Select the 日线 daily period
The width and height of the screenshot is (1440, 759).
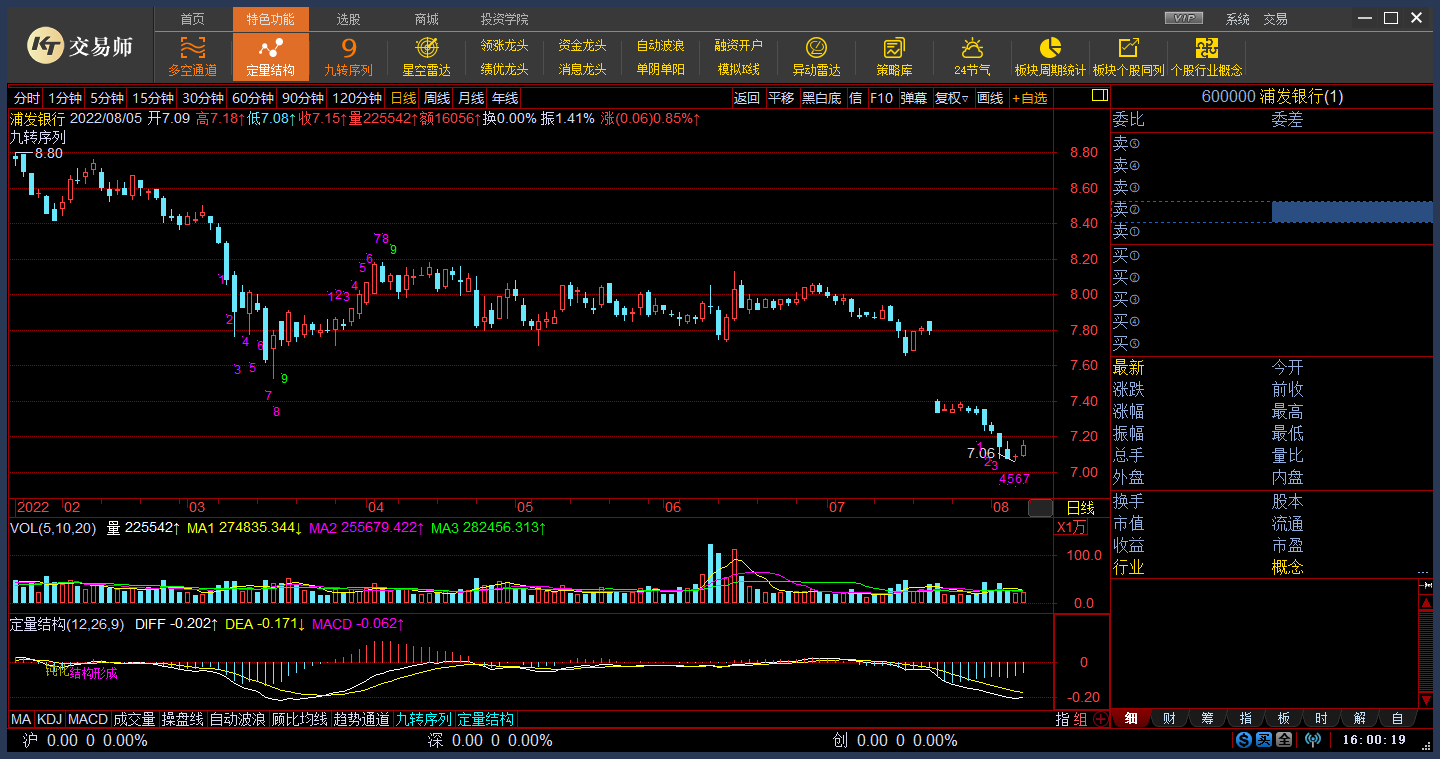(x=403, y=97)
